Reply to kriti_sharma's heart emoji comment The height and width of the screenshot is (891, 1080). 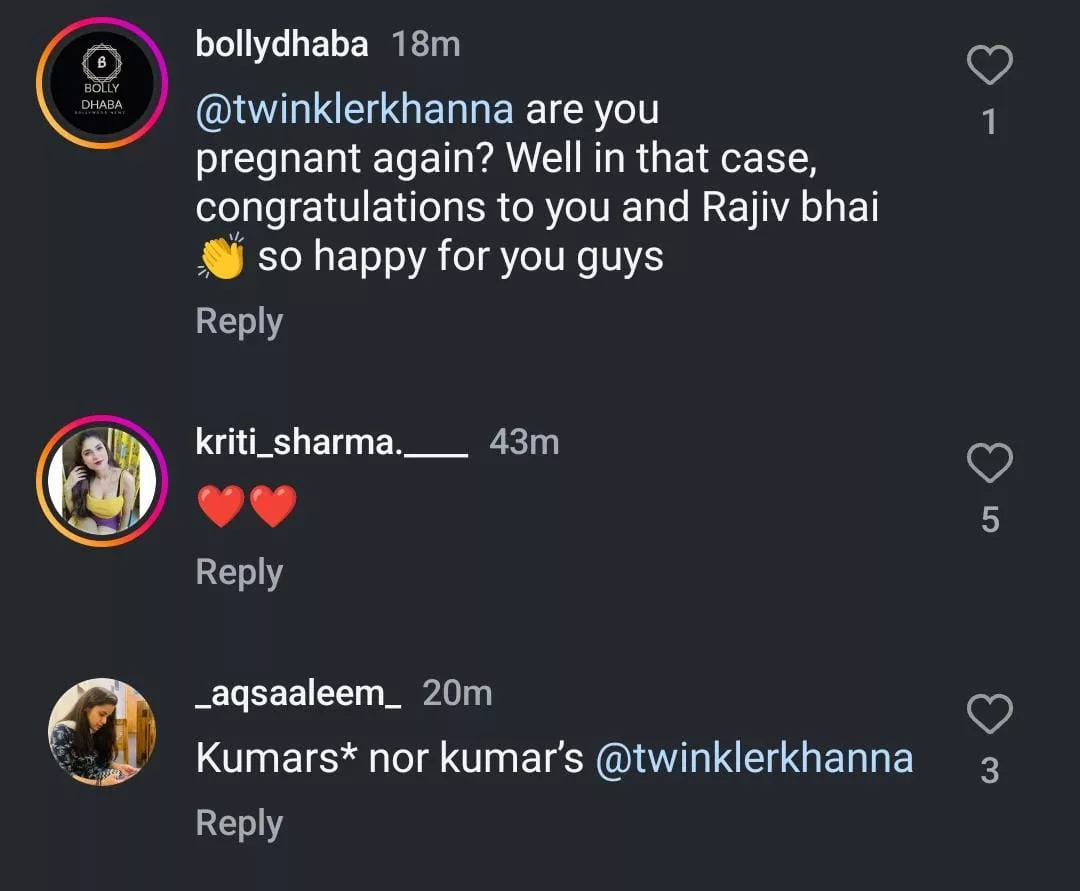click(x=239, y=573)
